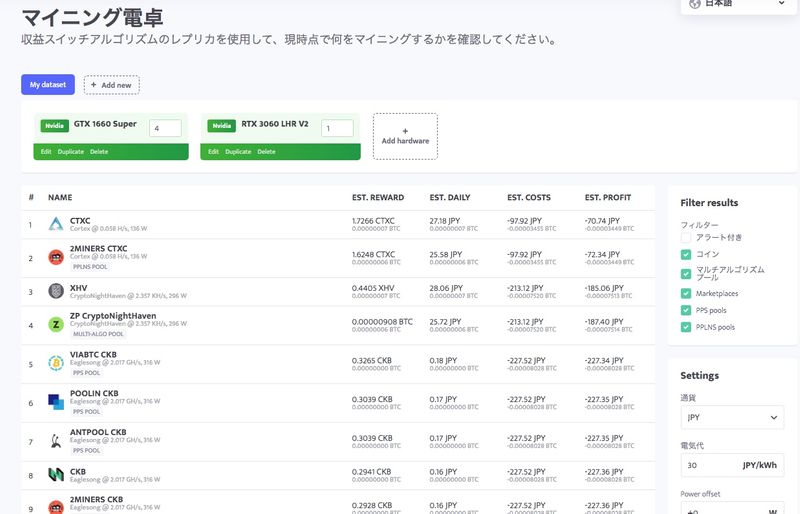
Task: Click the CKB coin icon in row 8
Action: [x=56, y=474]
